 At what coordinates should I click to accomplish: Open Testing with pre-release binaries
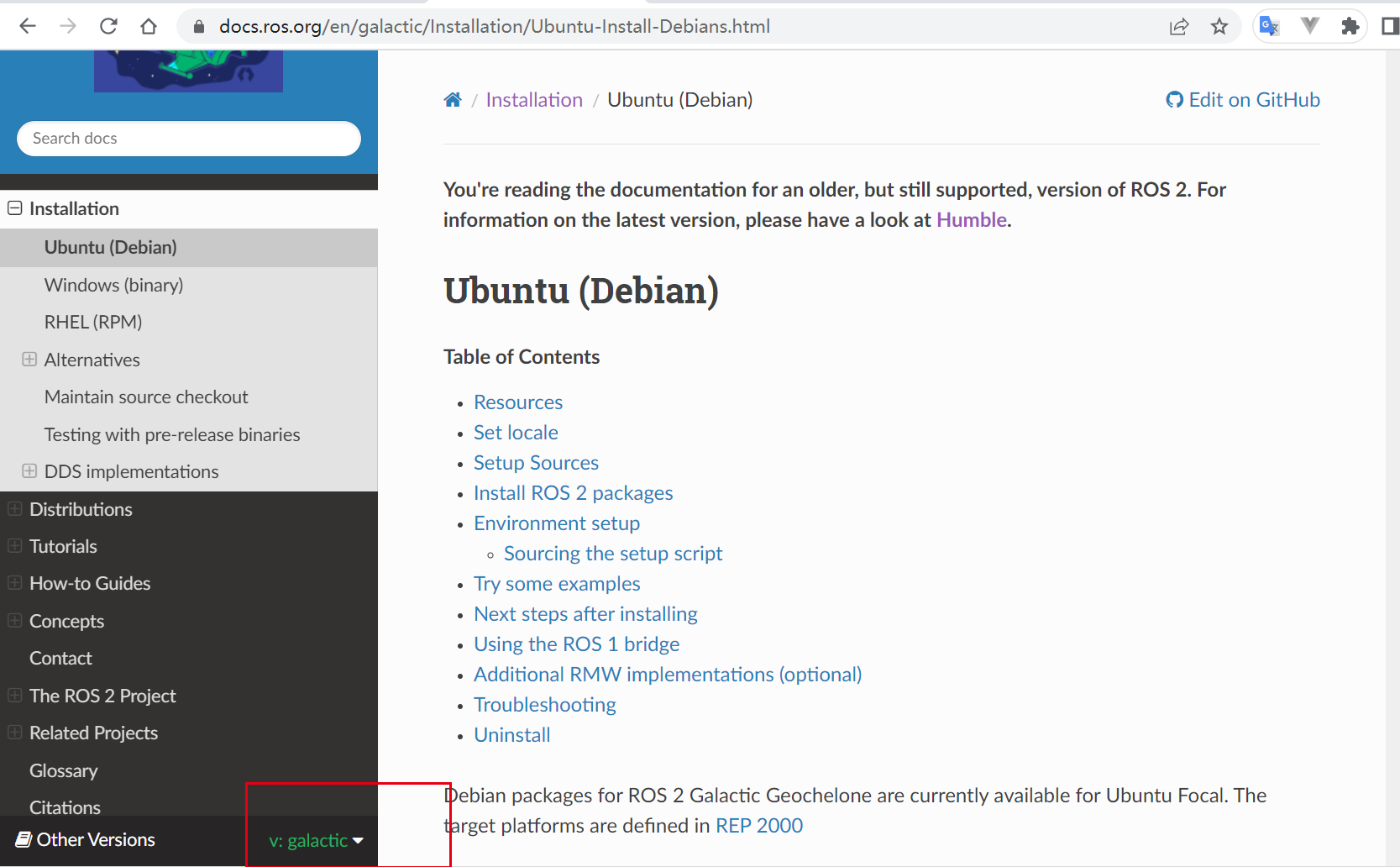pyautogui.click(x=189, y=434)
